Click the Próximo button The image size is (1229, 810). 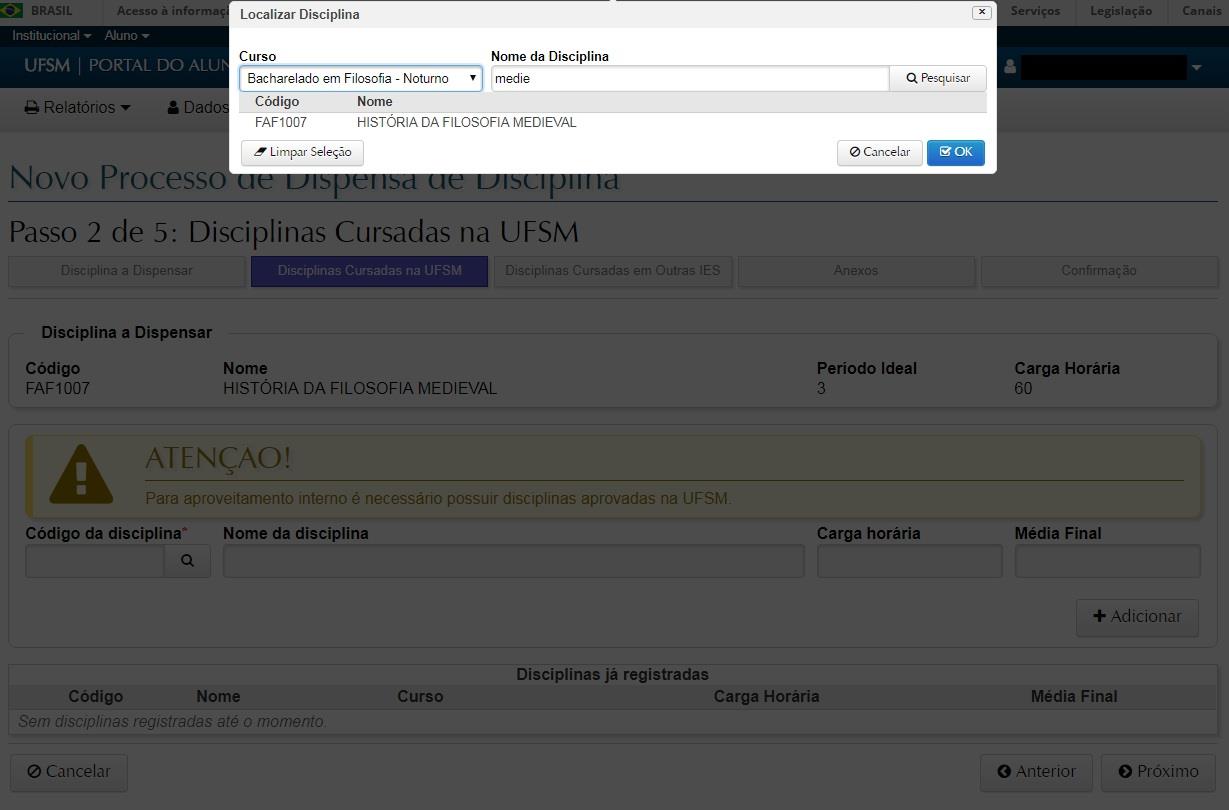click(1157, 771)
